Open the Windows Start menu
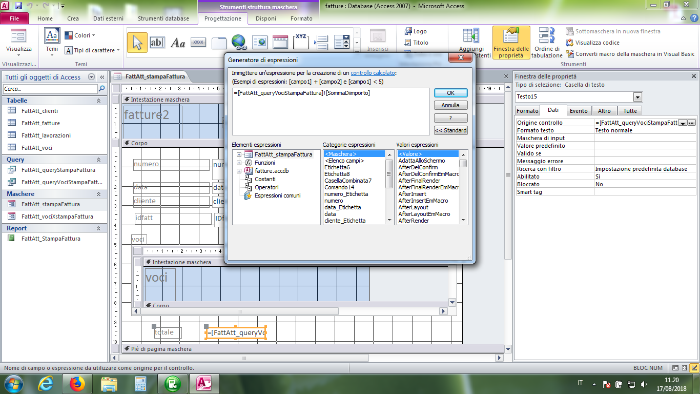The width and height of the screenshot is (700, 394). coord(13,383)
